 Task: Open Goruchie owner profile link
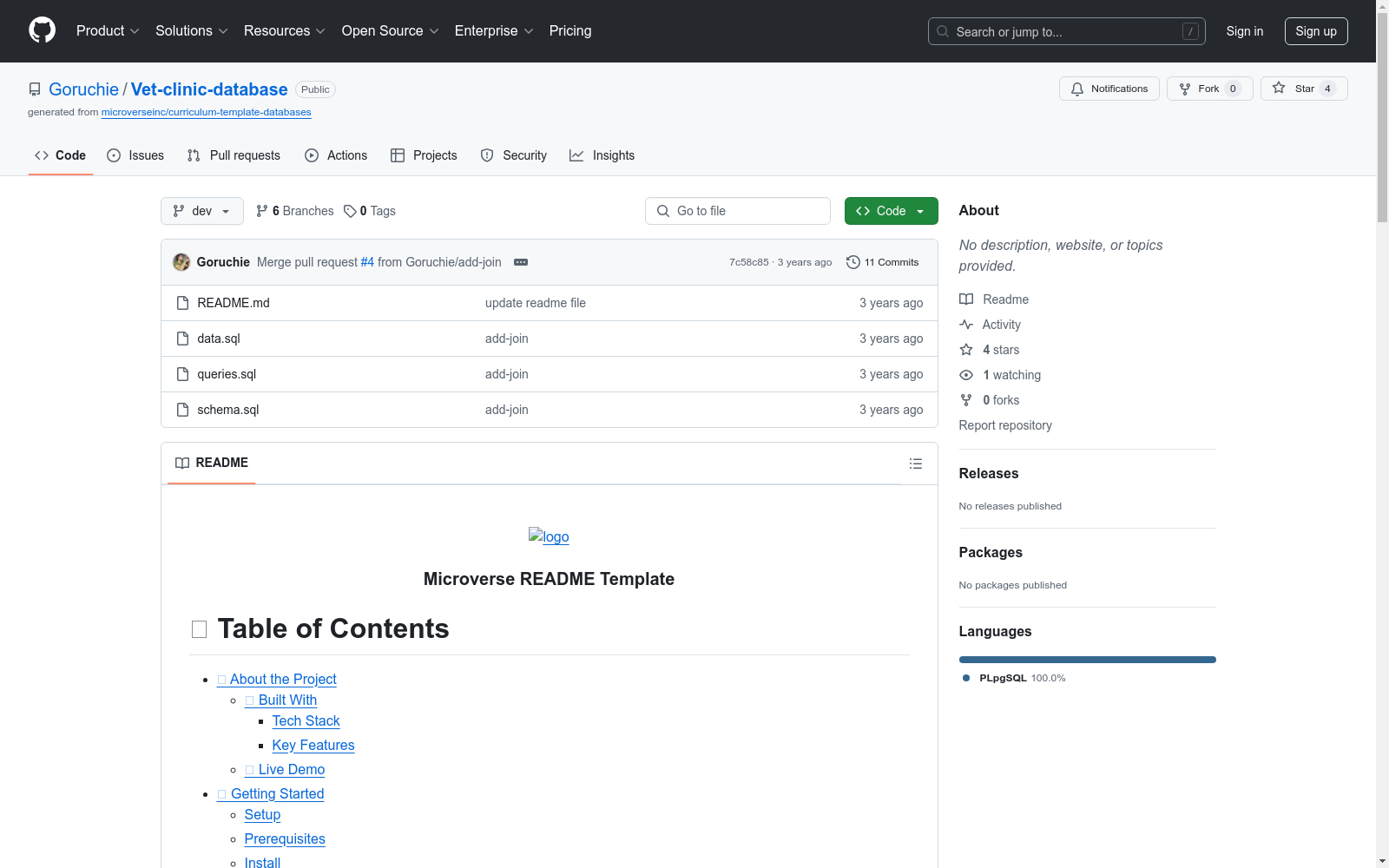83,89
